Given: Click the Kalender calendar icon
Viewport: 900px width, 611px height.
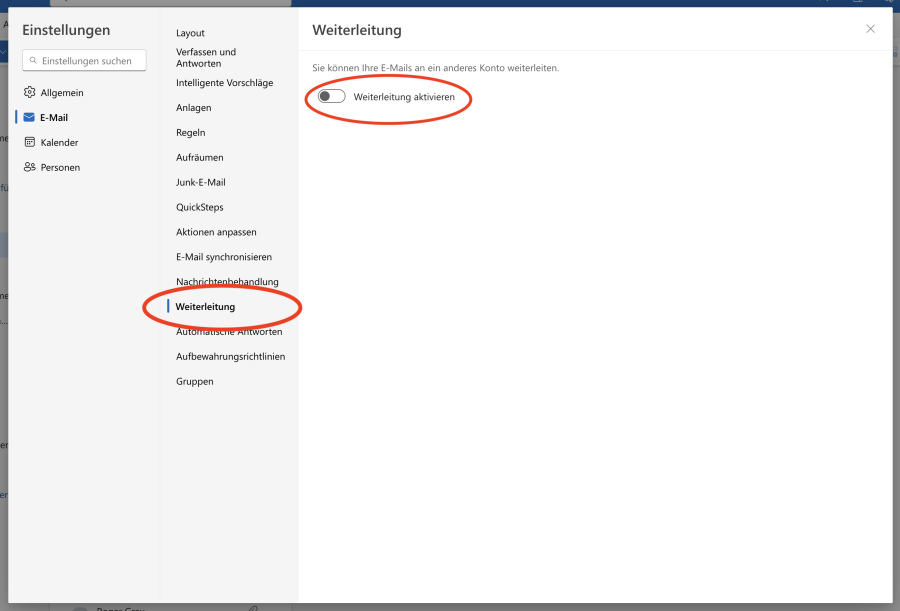Looking at the screenshot, I should (29, 142).
